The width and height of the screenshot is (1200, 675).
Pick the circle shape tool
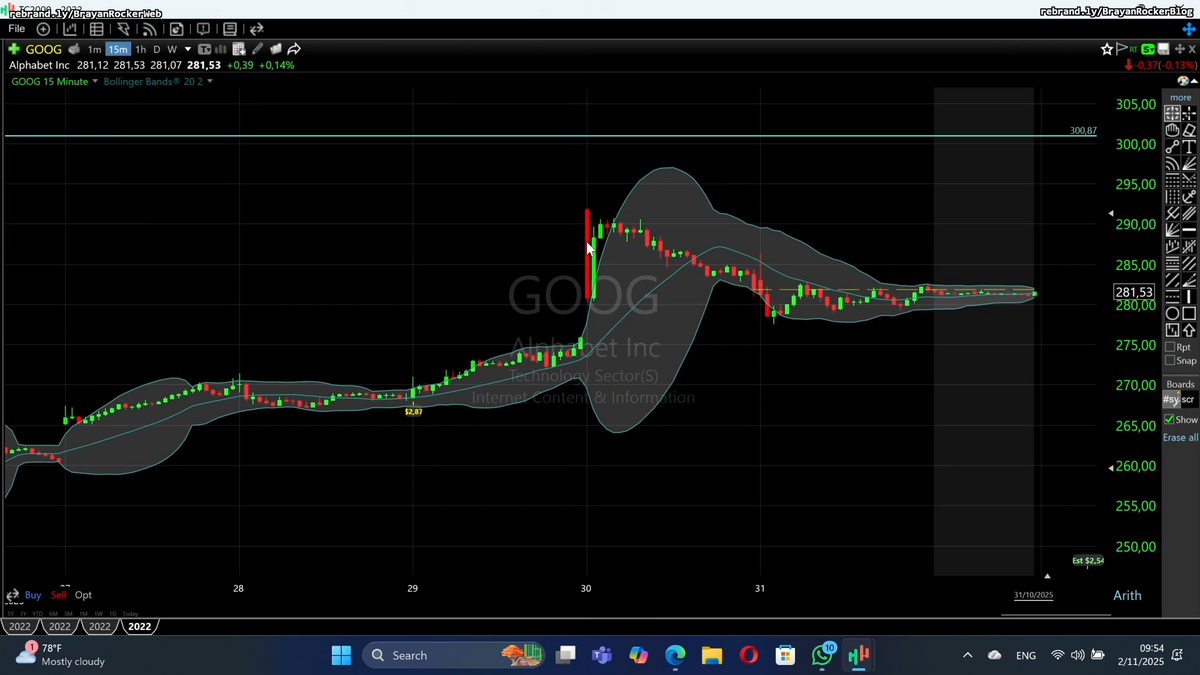pyautogui.click(x=1172, y=313)
